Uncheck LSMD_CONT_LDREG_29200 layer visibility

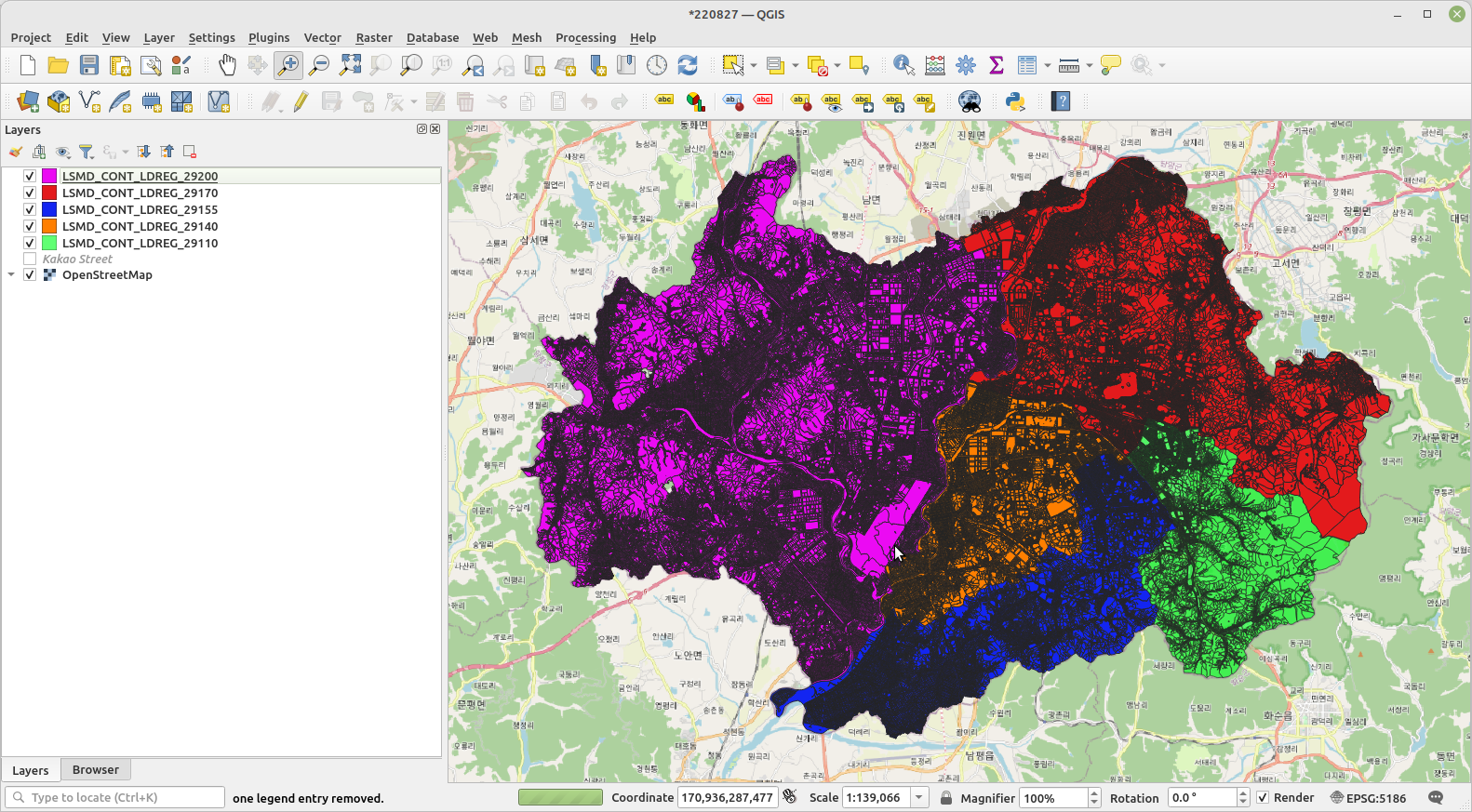(x=30, y=176)
